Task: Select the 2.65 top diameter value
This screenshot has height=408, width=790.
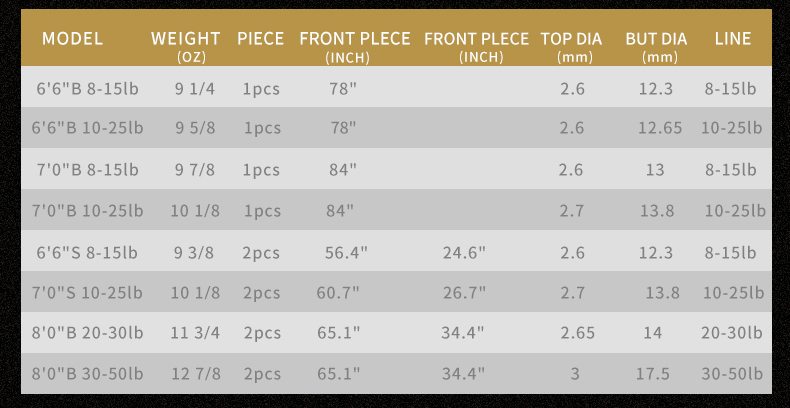Action: coord(578,333)
